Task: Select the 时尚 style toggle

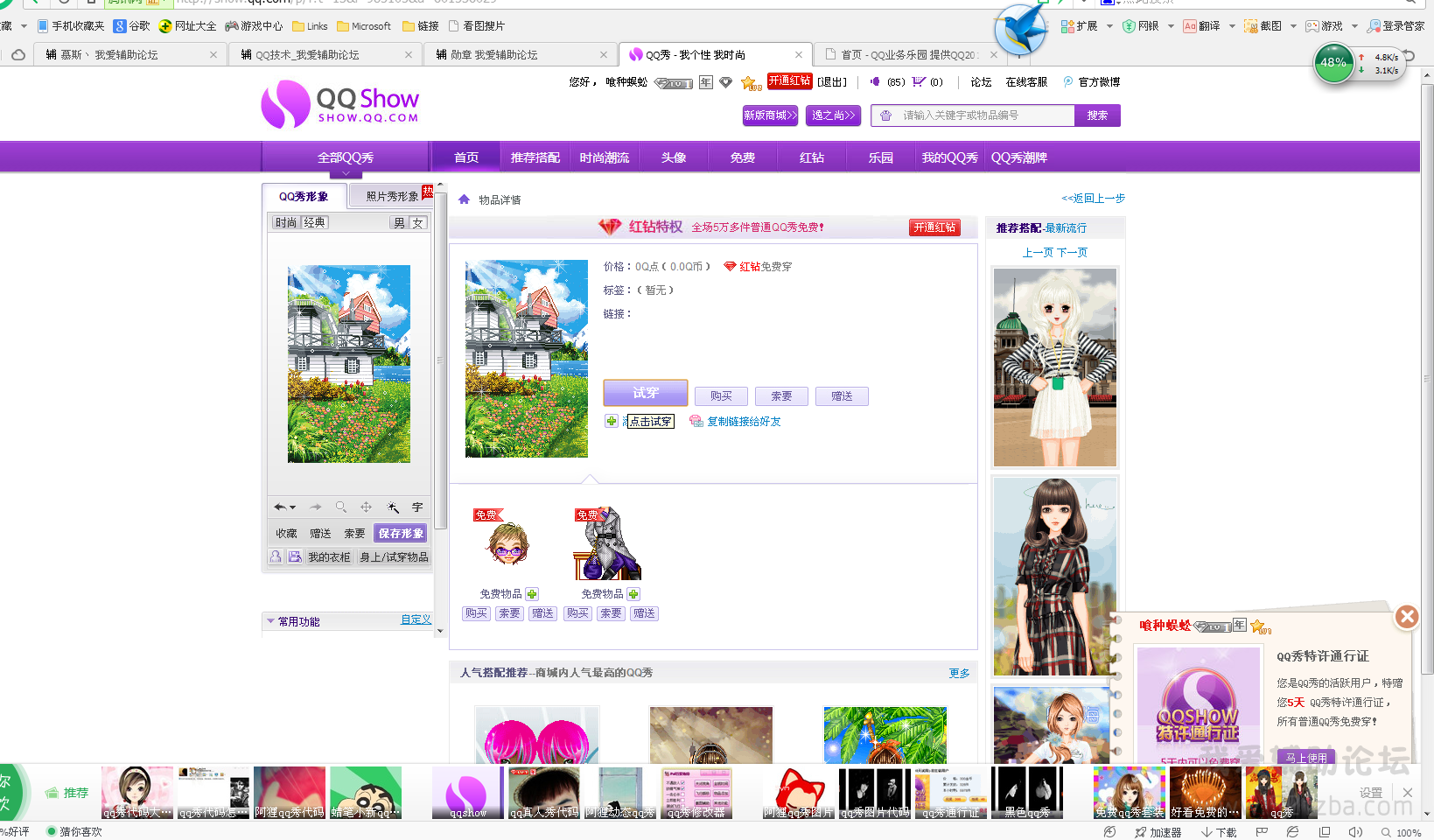Action: pos(286,223)
